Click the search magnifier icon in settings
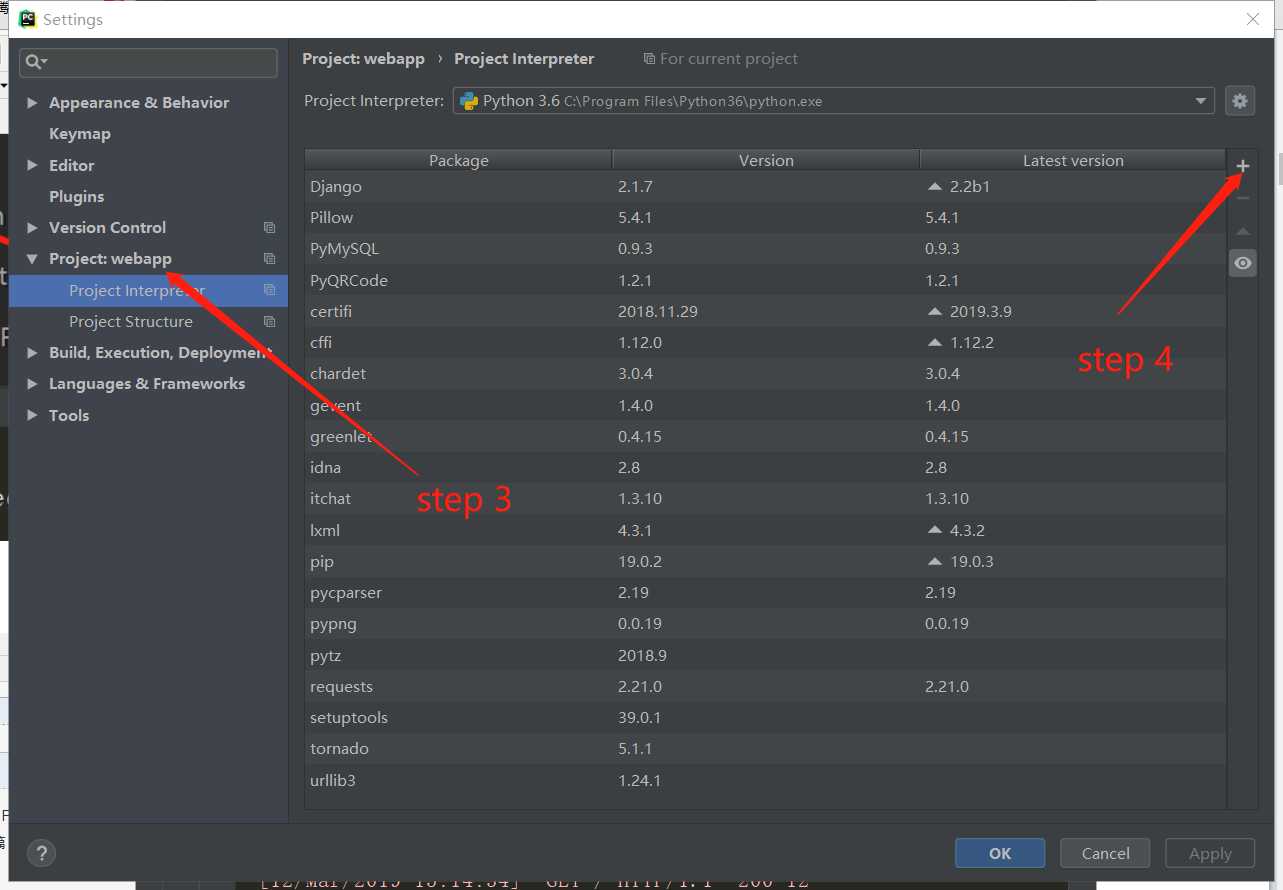 (x=34, y=62)
